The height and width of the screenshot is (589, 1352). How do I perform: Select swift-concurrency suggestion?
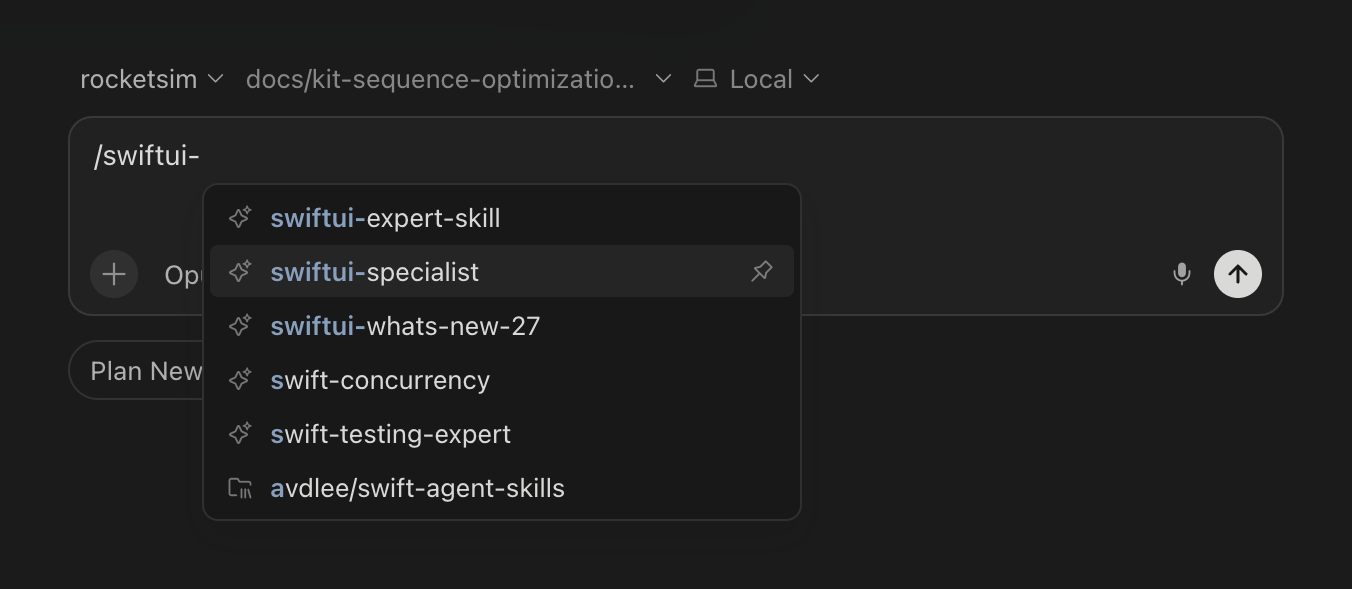(x=502, y=380)
